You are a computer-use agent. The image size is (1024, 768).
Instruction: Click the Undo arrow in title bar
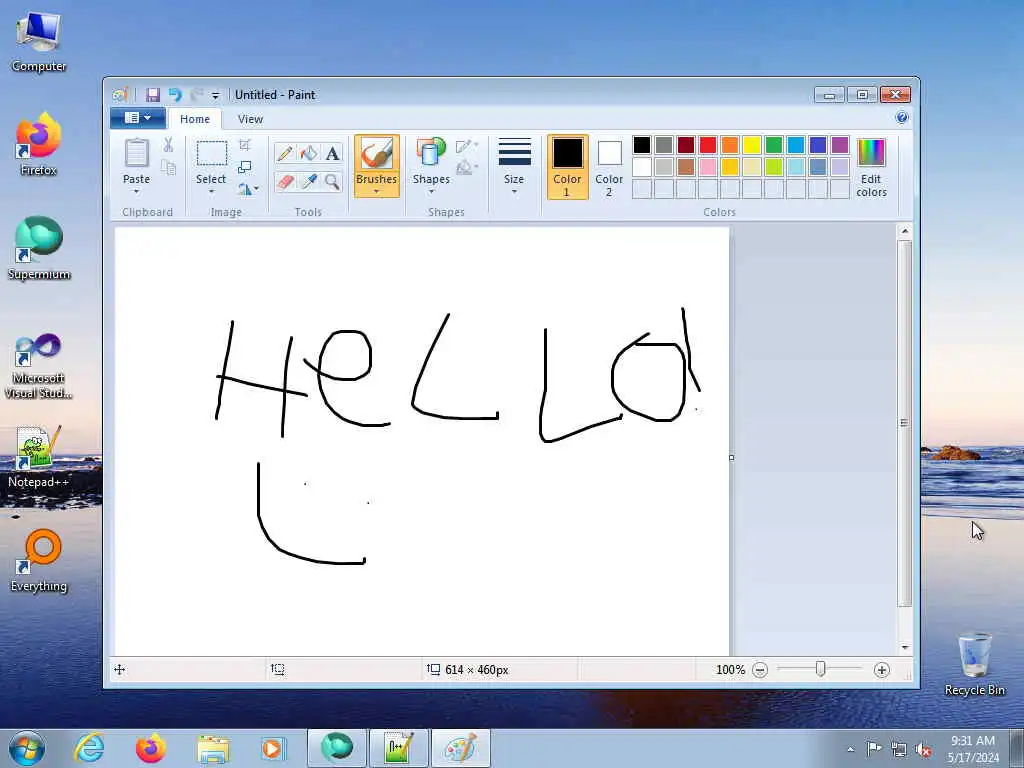click(x=174, y=95)
